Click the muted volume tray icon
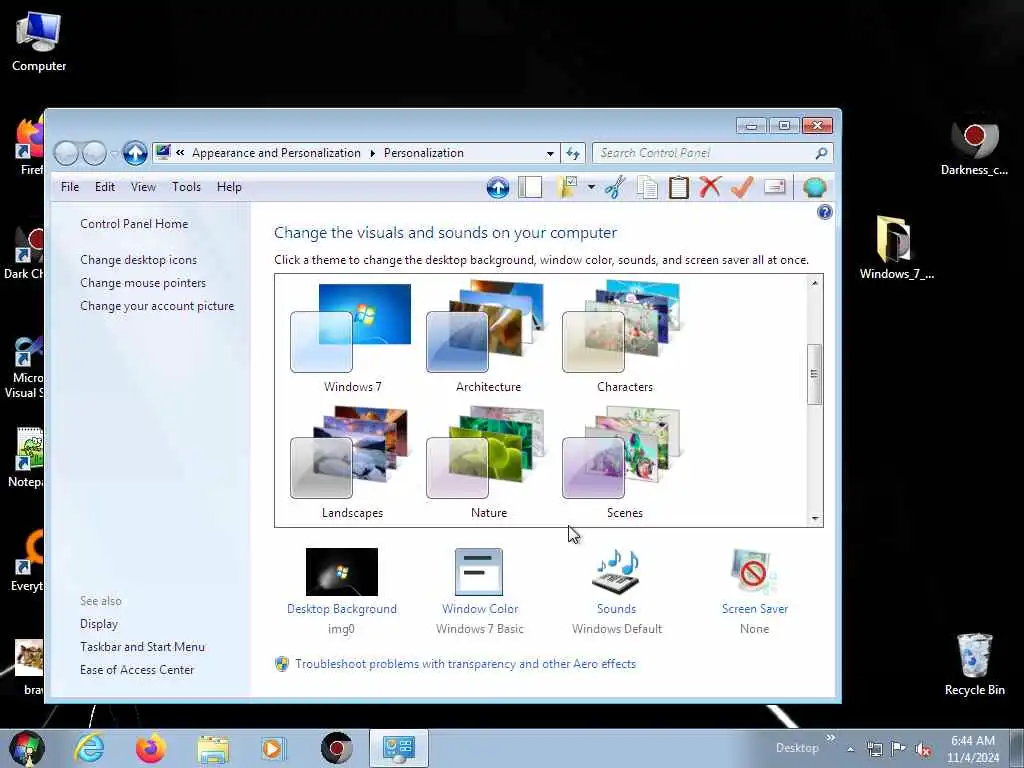Image resolution: width=1024 pixels, height=768 pixels. (x=923, y=749)
